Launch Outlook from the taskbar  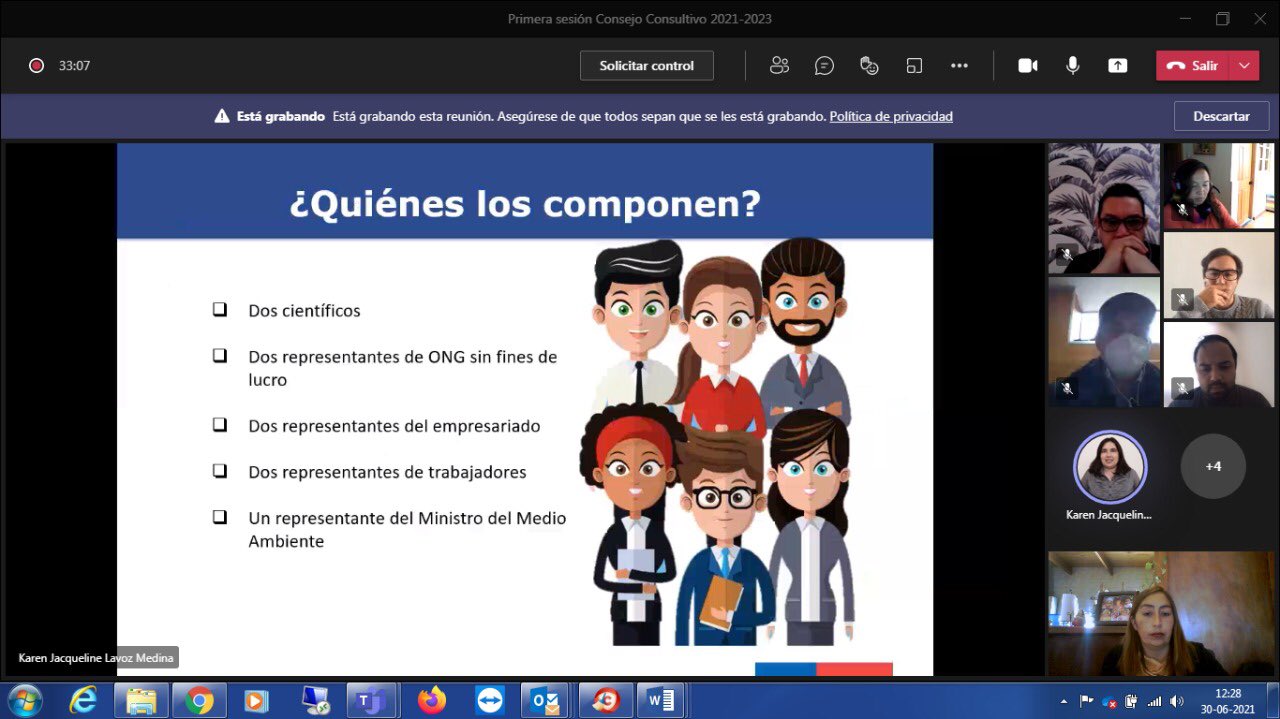point(545,700)
